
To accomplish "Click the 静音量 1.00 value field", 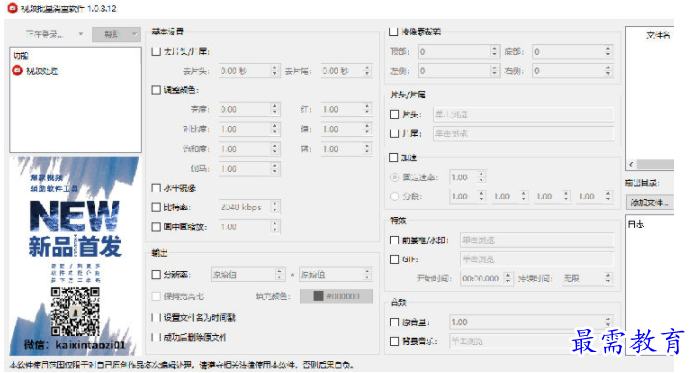I will tap(531, 322).
